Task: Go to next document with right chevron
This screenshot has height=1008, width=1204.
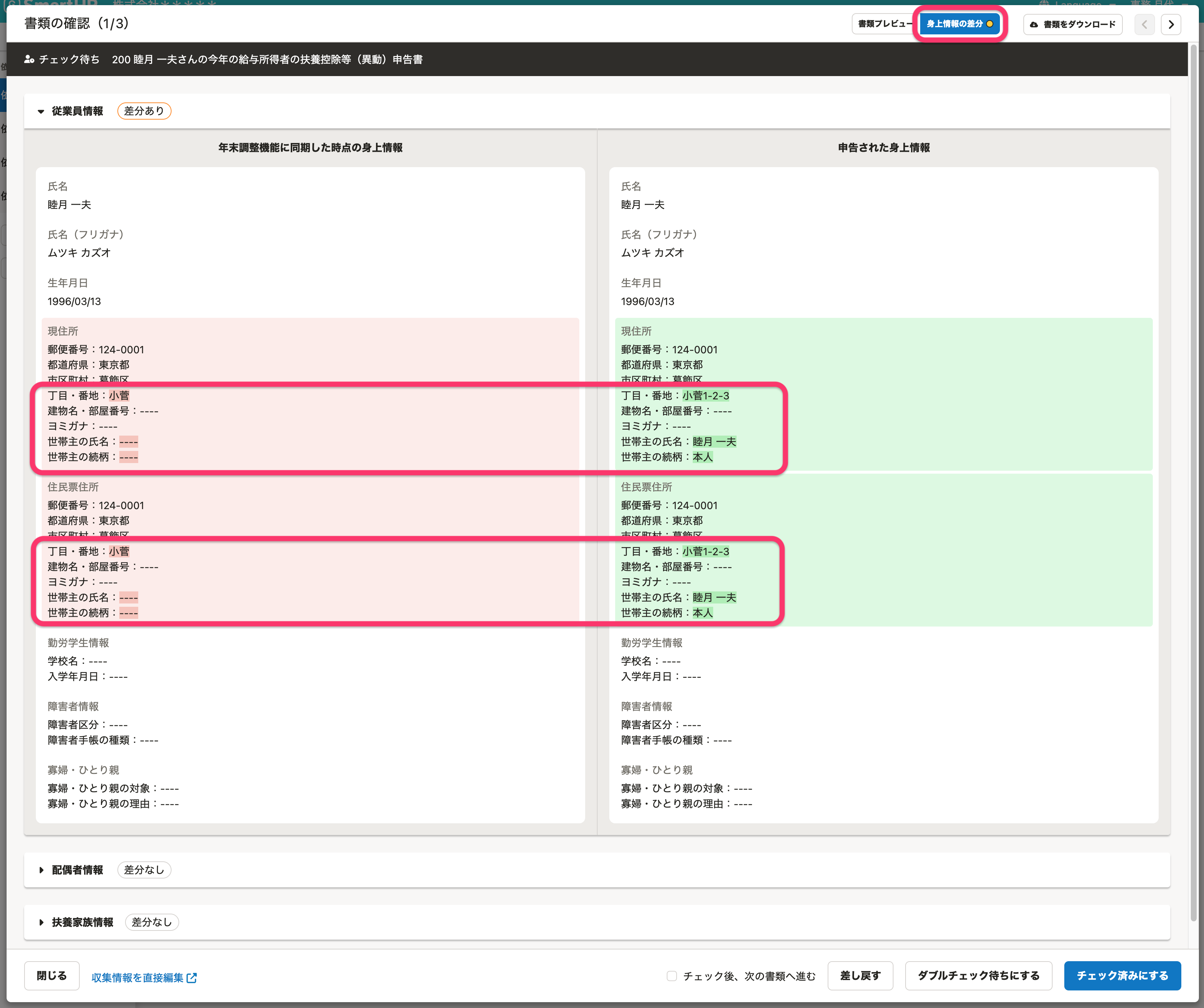Action: coord(1171,25)
